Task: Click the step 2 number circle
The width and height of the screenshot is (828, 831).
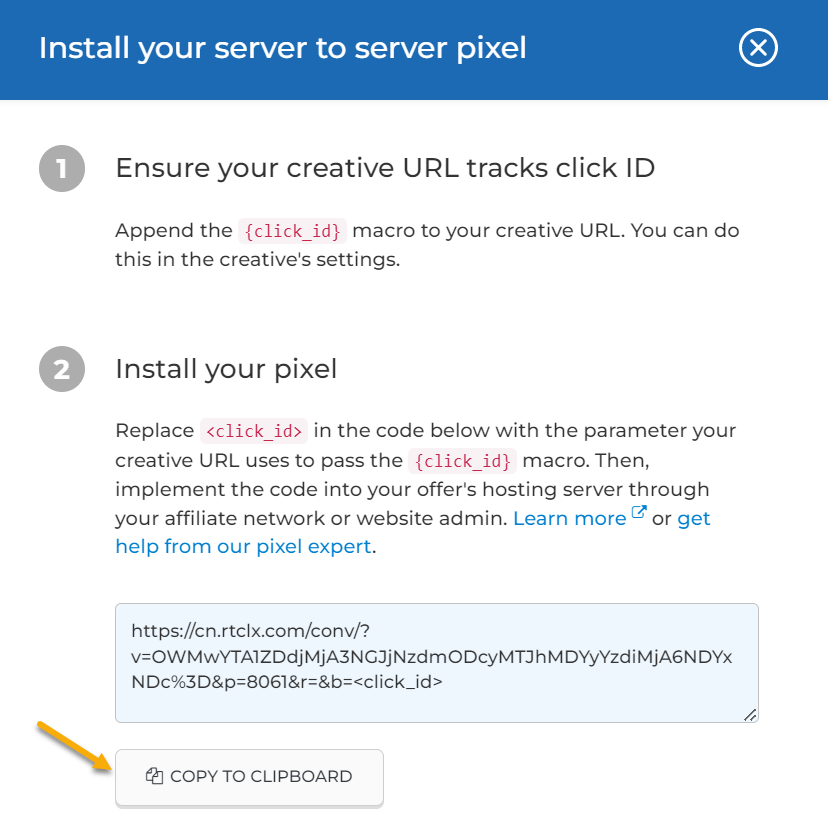Action: click(62, 370)
